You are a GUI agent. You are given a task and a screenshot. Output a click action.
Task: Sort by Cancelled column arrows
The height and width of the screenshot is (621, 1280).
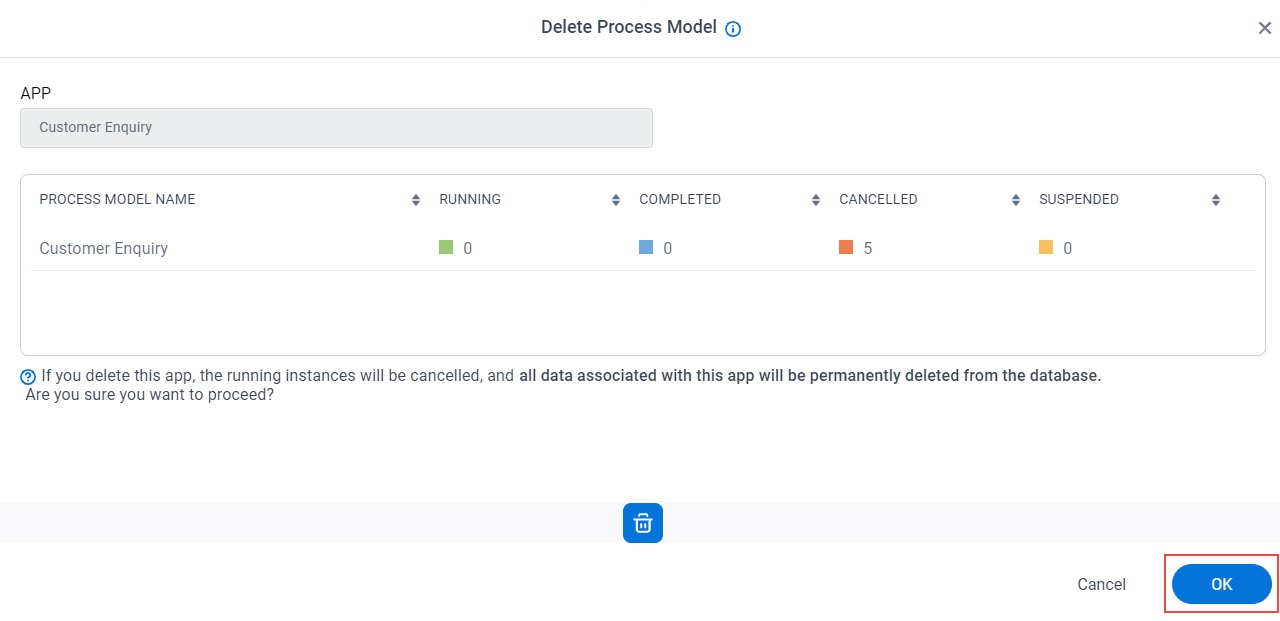1016,200
